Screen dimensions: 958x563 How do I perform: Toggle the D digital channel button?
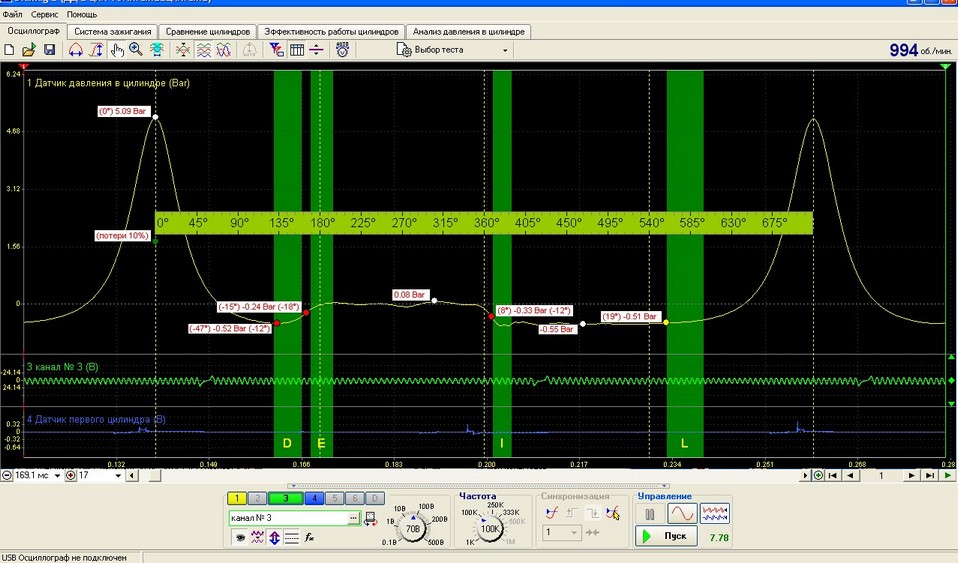tap(375, 498)
